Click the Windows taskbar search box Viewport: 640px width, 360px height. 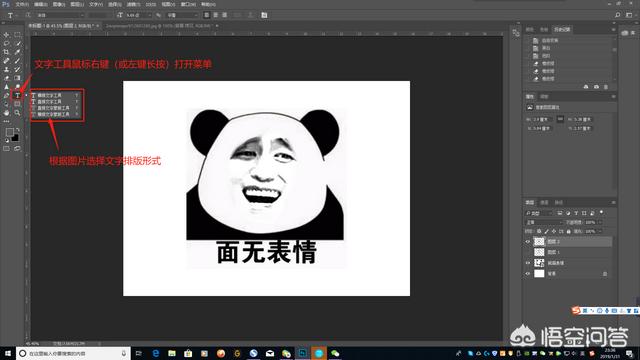(73, 353)
